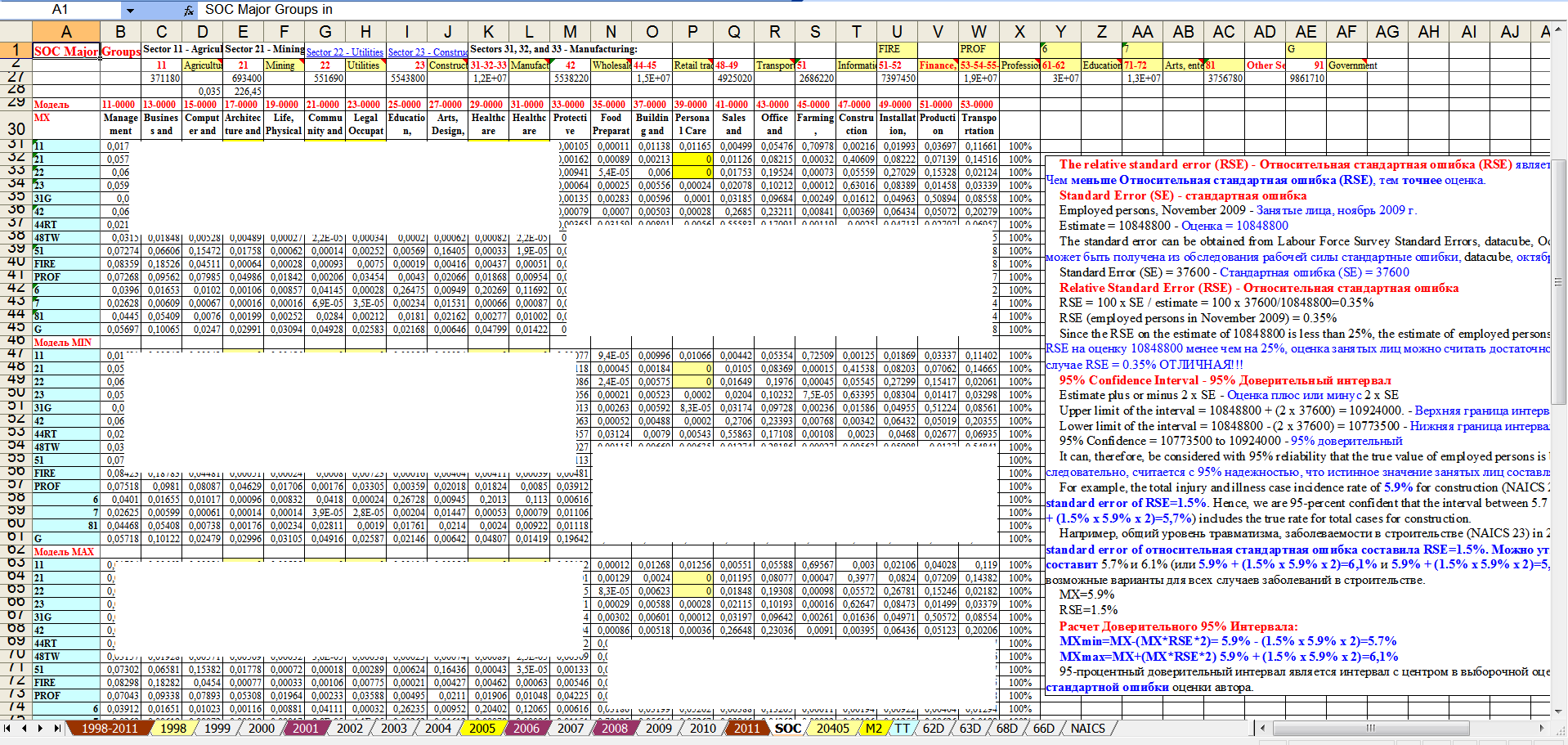Click vertical scrollbar up arrow

tap(1558, 29)
